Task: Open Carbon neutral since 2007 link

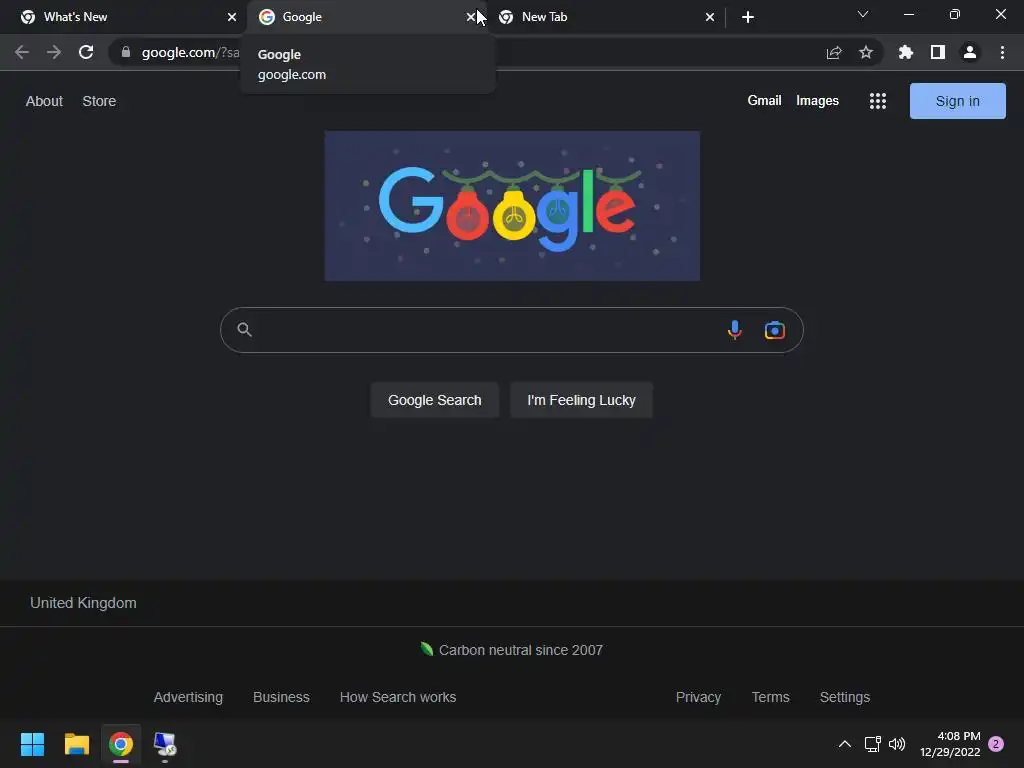Action: click(x=512, y=650)
